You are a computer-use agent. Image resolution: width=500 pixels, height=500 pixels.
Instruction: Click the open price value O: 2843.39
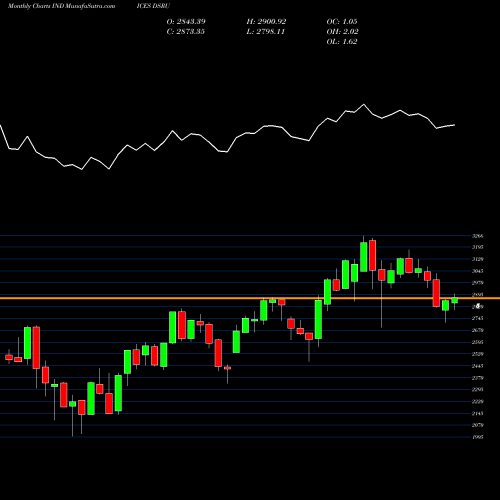click(186, 22)
